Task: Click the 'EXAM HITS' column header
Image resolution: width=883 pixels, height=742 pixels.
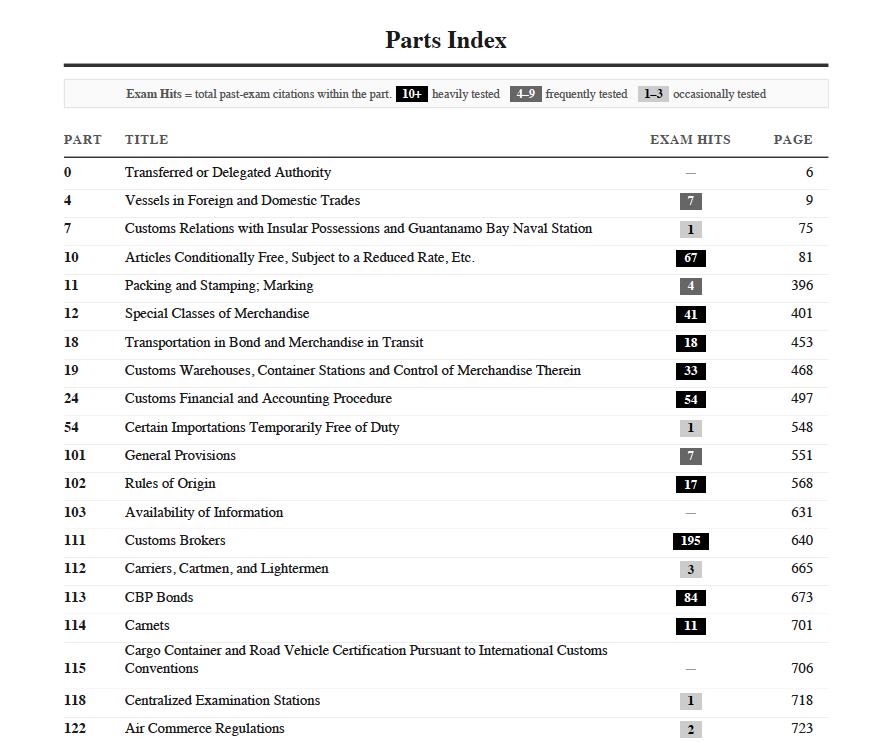Action: click(x=690, y=140)
